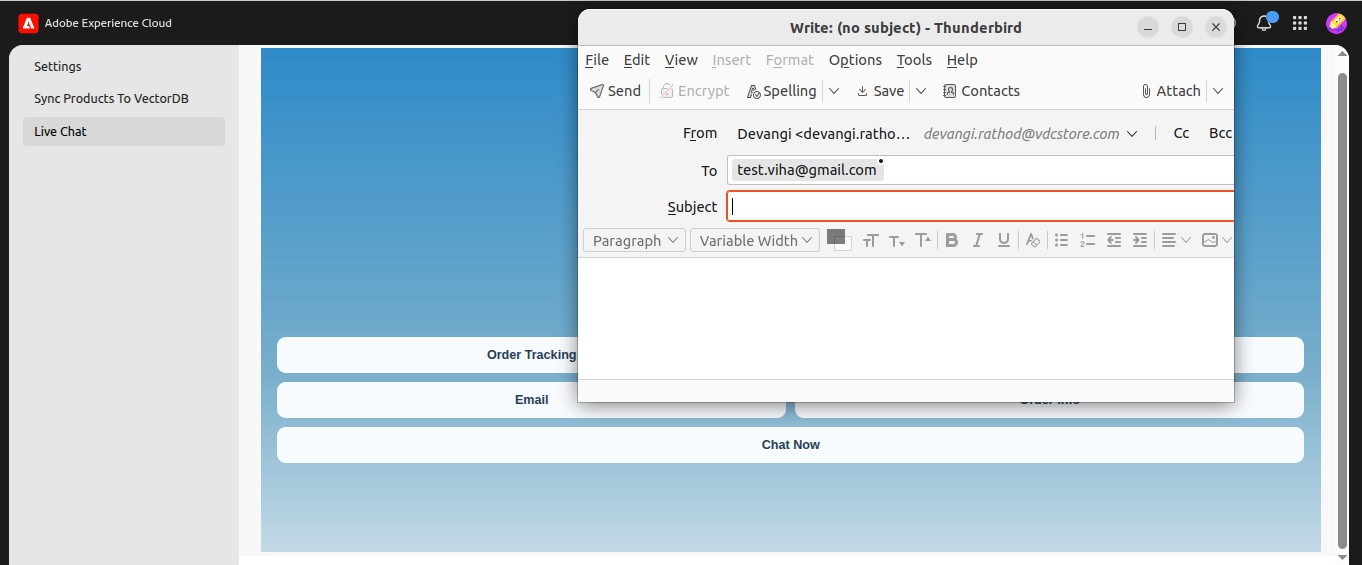Click the italic devangi.rathod@vdcstore.com address text
Image resolution: width=1362 pixels, height=565 pixels.
click(x=1021, y=134)
